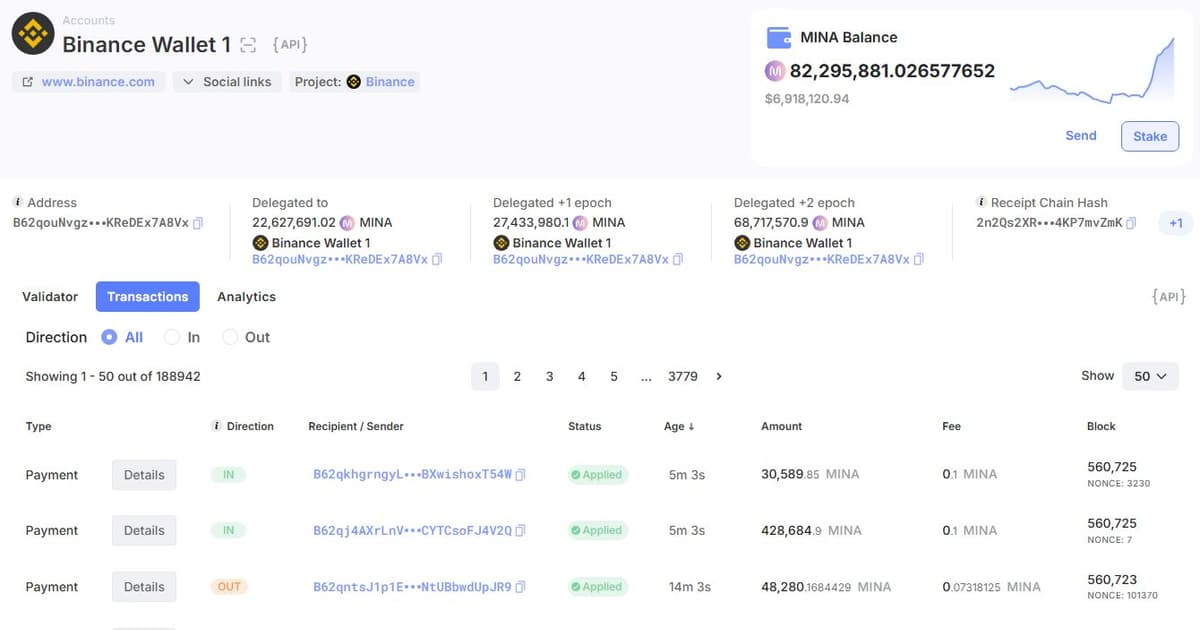Image resolution: width=1200 pixels, height=630 pixels.
Task: Copy the wallet address B62qouNvgz
Action: coord(198,223)
